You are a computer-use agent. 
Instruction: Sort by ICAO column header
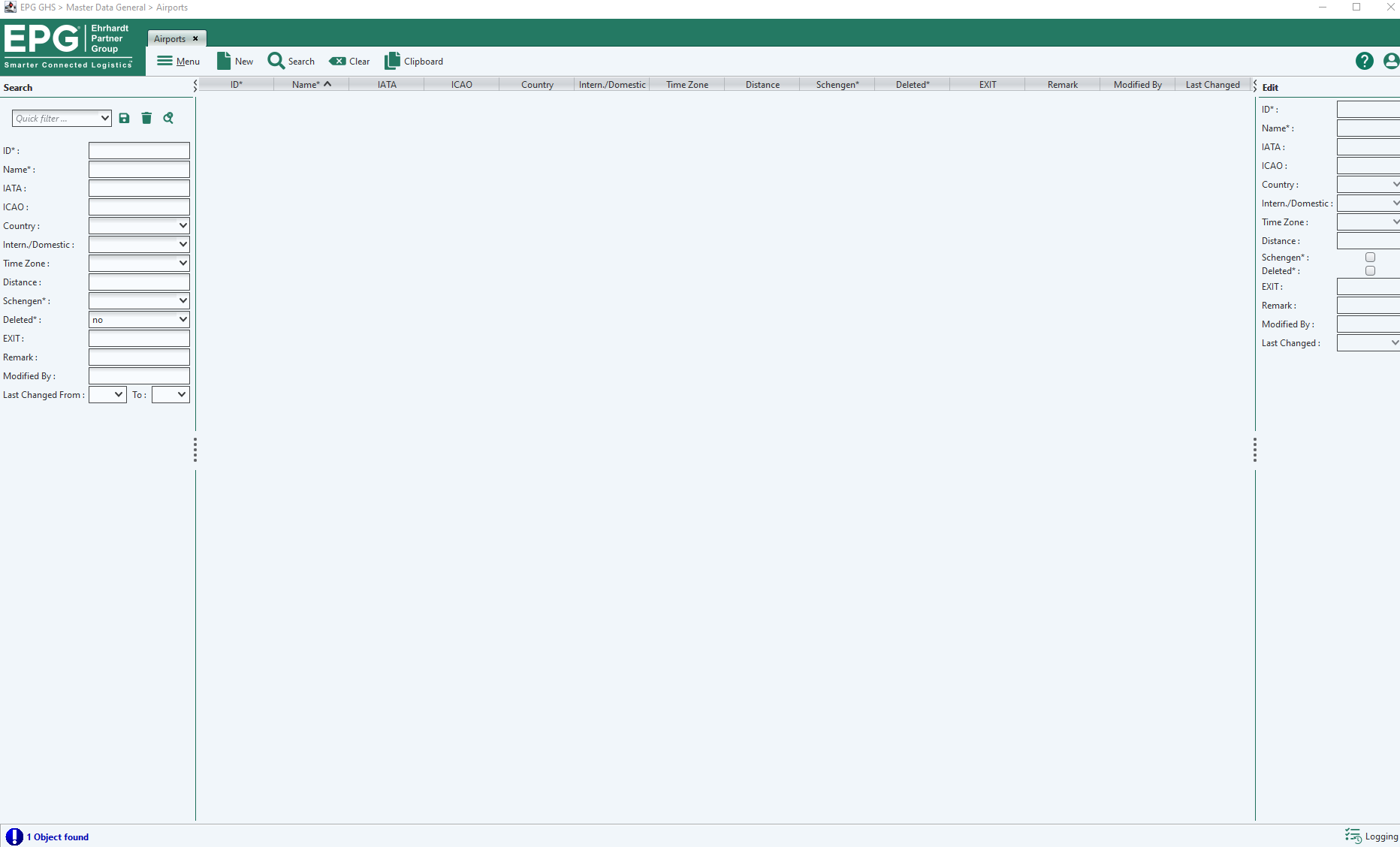point(462,84)
